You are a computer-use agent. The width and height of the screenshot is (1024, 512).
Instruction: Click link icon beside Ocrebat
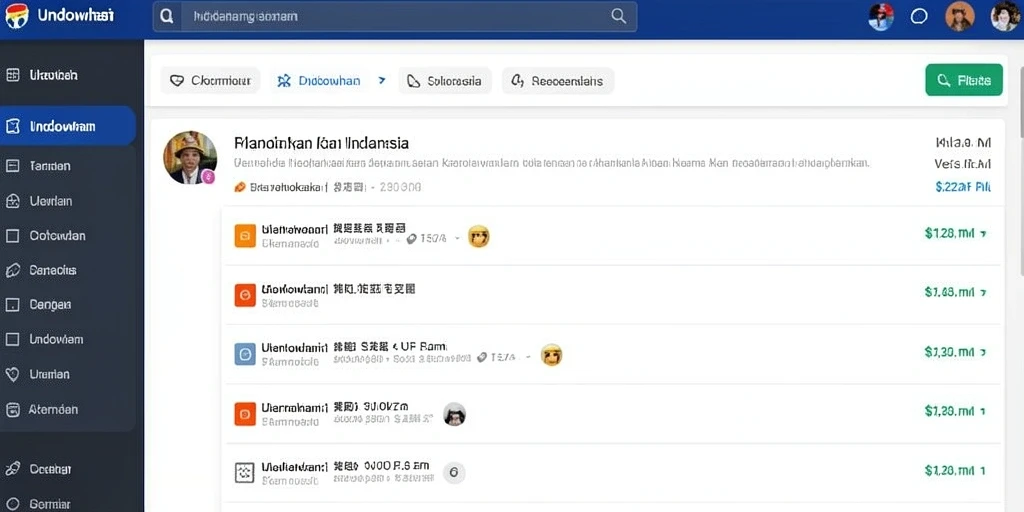coord(12,469)
